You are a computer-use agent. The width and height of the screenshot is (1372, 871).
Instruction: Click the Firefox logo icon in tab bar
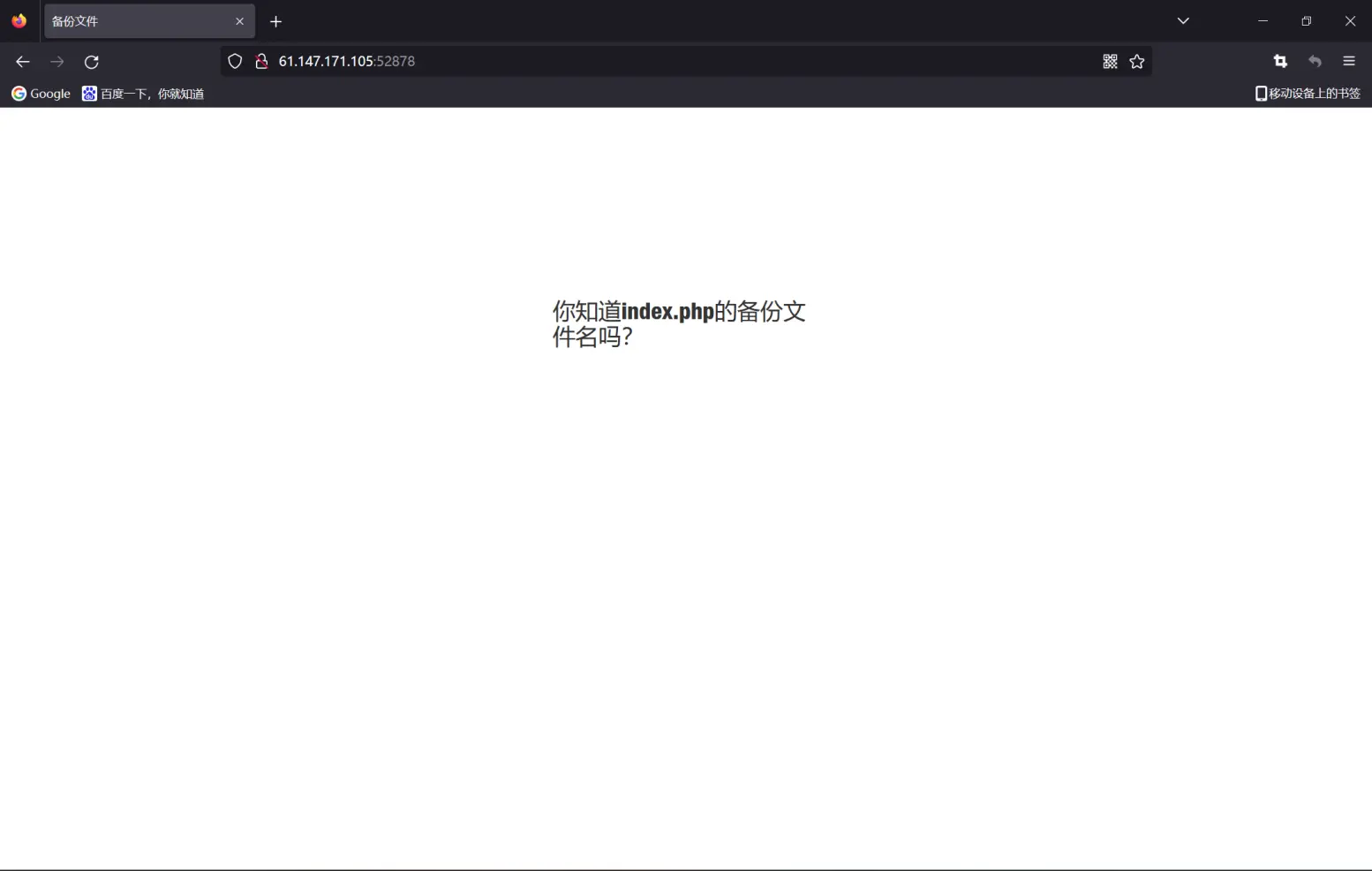19,21
